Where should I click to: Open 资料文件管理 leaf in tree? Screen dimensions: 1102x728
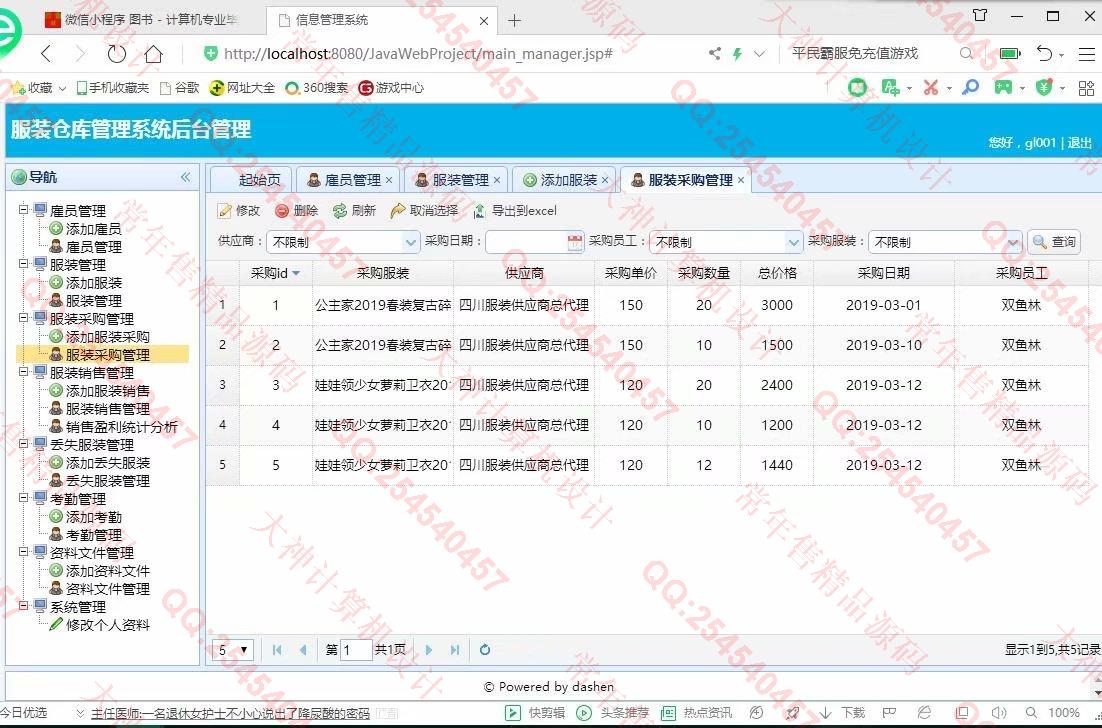click(107, 589)
